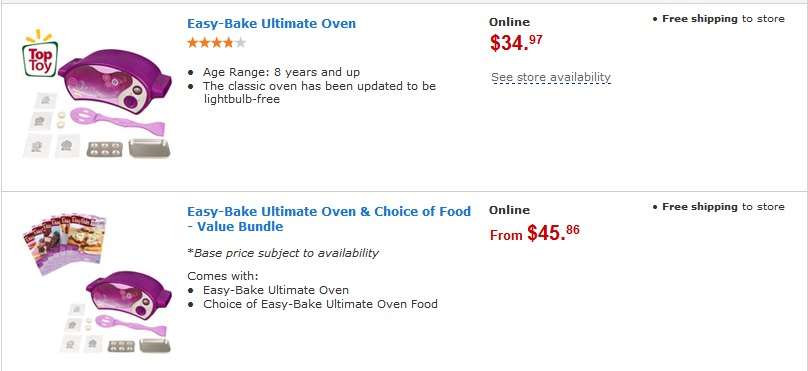808x371 pixels.
Task: Click Base price subject to availability note
Action: (x=283, y=253)
